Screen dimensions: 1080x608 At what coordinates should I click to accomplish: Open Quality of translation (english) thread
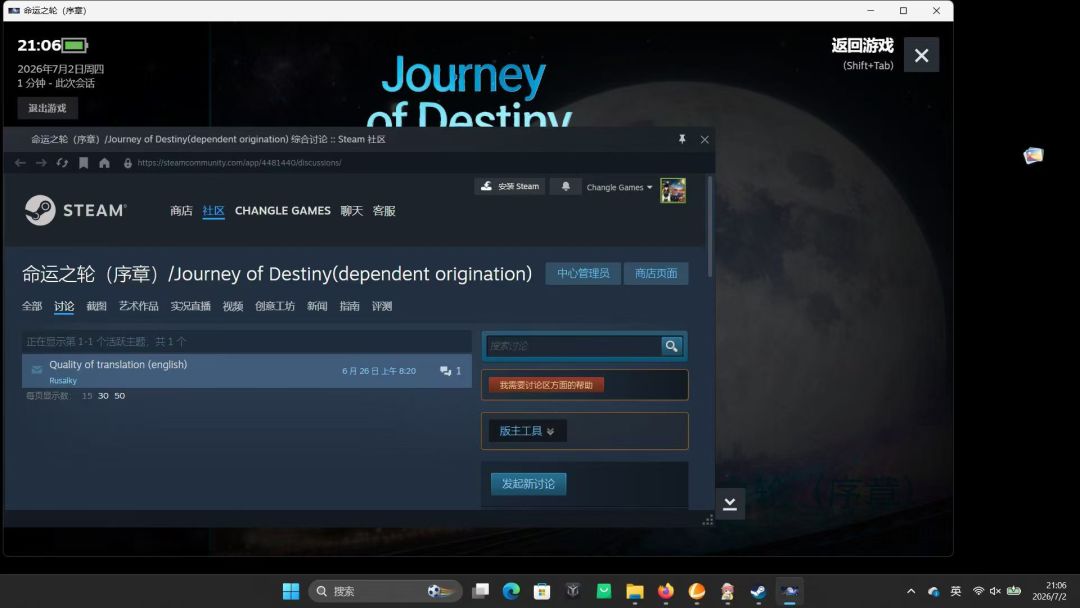coord(118,364)
